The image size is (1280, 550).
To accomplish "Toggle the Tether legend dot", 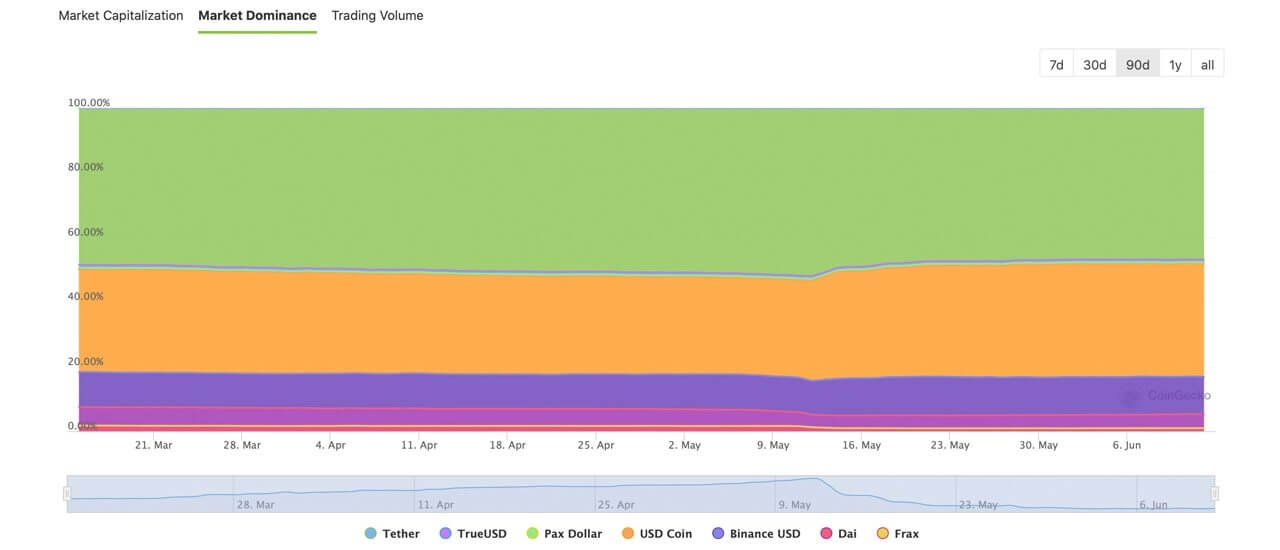I will pos(371,534).
